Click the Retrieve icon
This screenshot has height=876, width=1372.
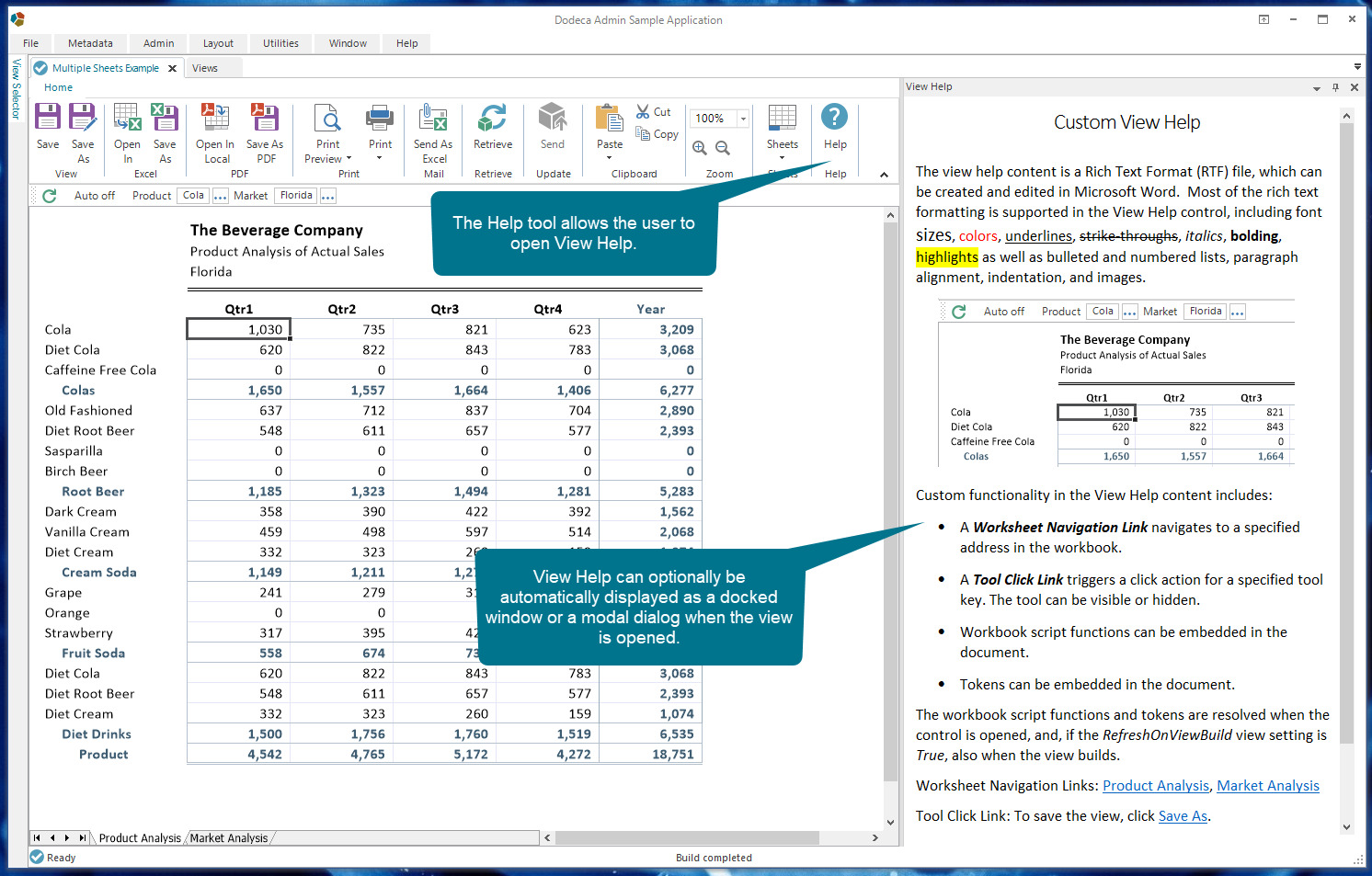tap(493, 117)
